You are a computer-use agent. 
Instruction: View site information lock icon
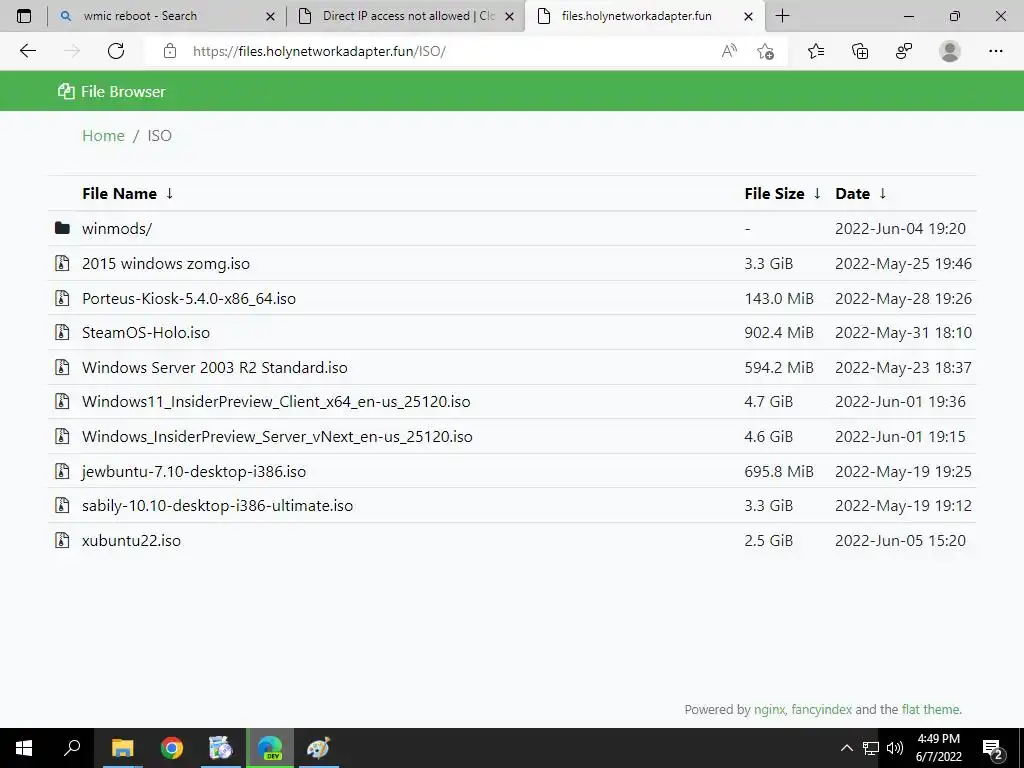170,51
